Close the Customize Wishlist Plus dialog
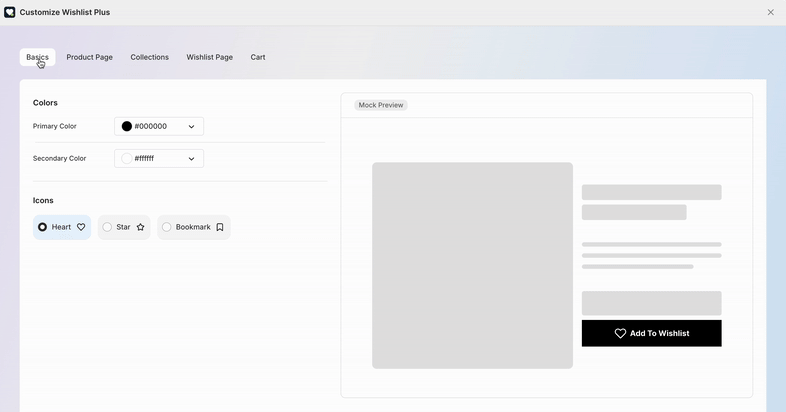This screenshot has width=786, height=412. point(770,12)
